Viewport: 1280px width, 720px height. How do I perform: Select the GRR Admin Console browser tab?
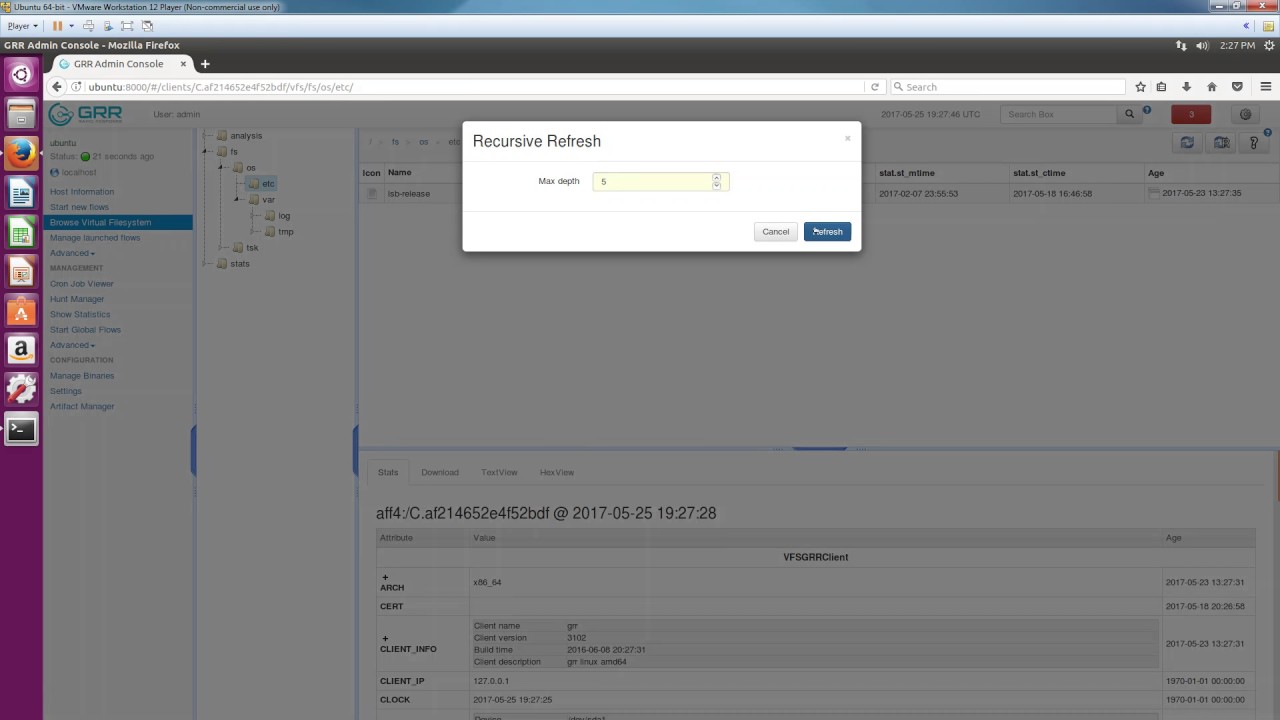[121, 64]
